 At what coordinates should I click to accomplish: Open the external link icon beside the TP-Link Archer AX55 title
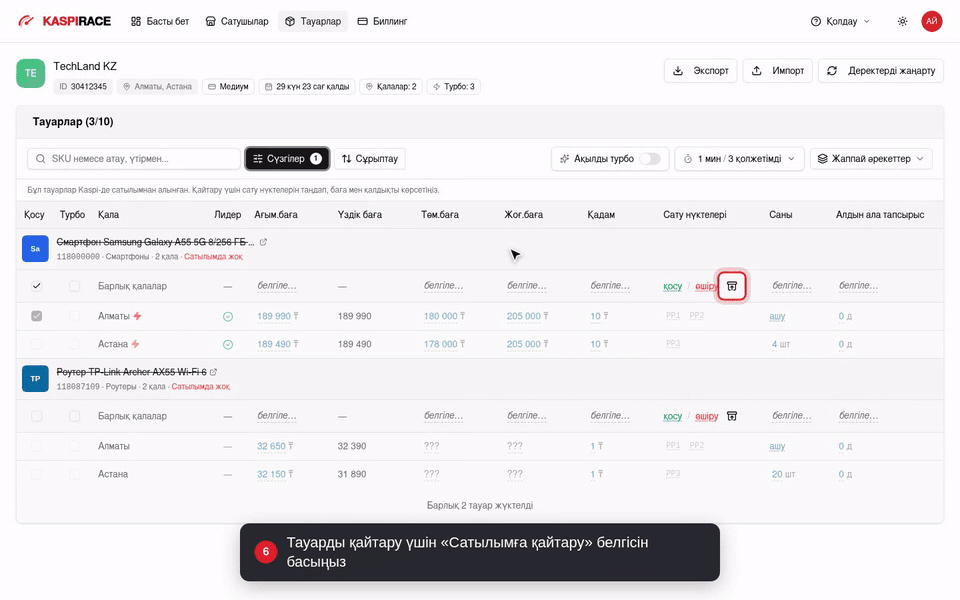[214, 372]
